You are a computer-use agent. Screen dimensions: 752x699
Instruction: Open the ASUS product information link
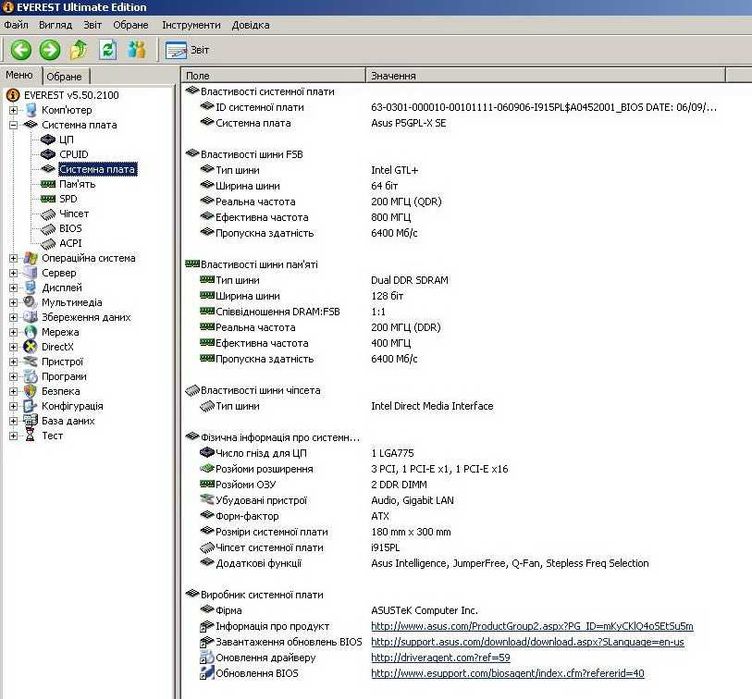(532, 626)
